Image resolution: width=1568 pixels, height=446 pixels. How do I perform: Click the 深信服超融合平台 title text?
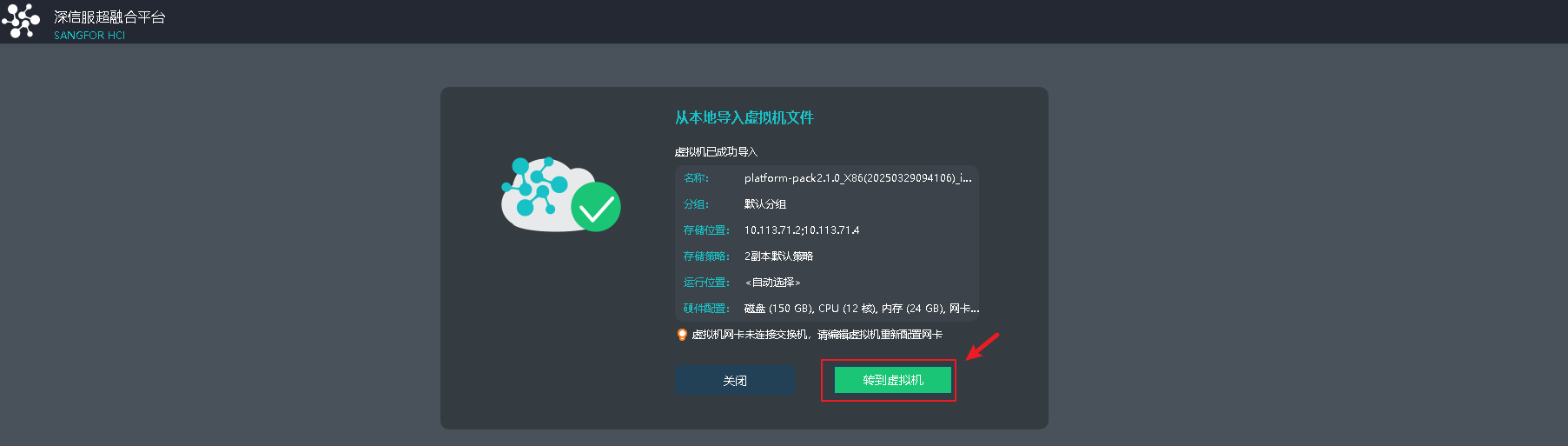pyautogui.click(x=109, y=17)
